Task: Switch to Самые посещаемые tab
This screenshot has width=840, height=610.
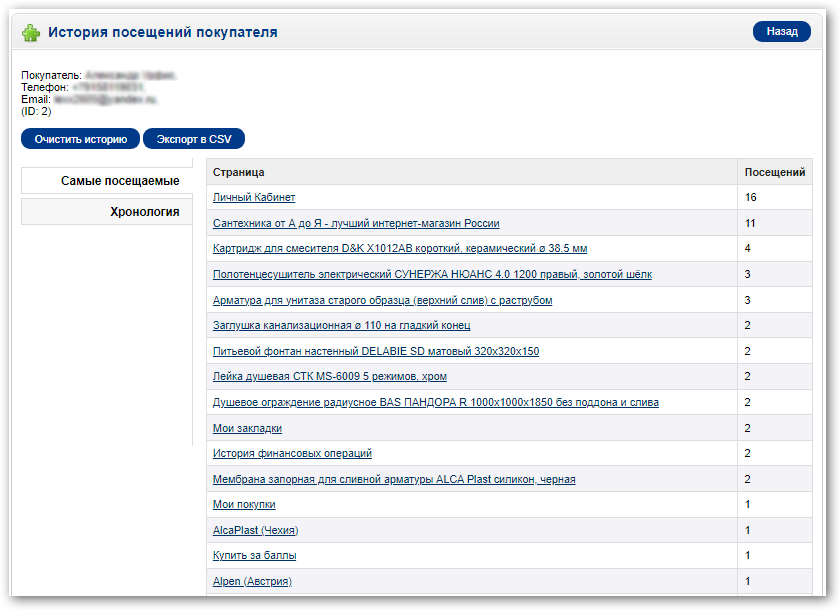Action: coord(107,180)
